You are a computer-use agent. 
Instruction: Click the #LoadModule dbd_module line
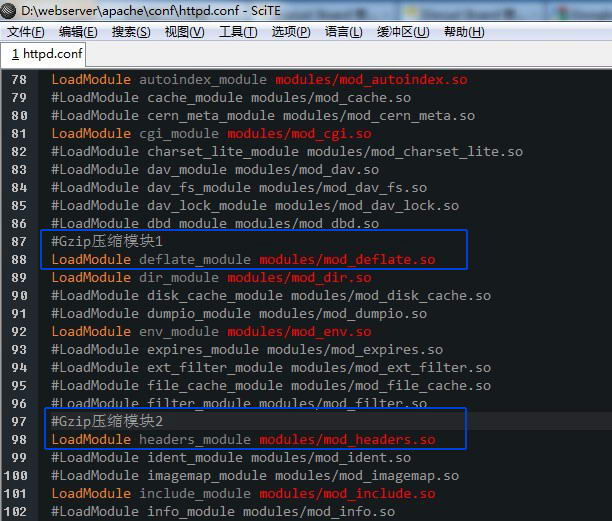tap(215, 224)
